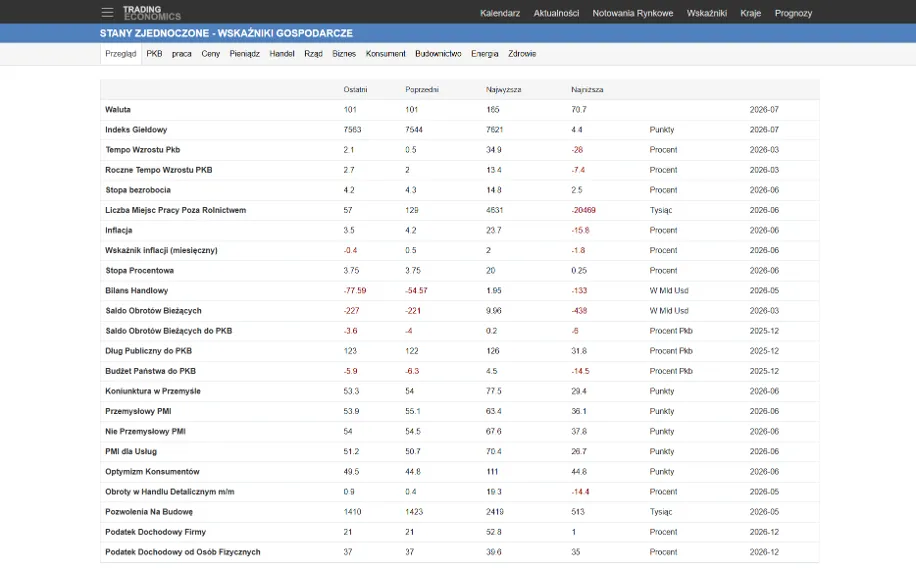Open the PMI dla Usług link
The height and width of the screenshot is (571, 916).
[131, 452]
